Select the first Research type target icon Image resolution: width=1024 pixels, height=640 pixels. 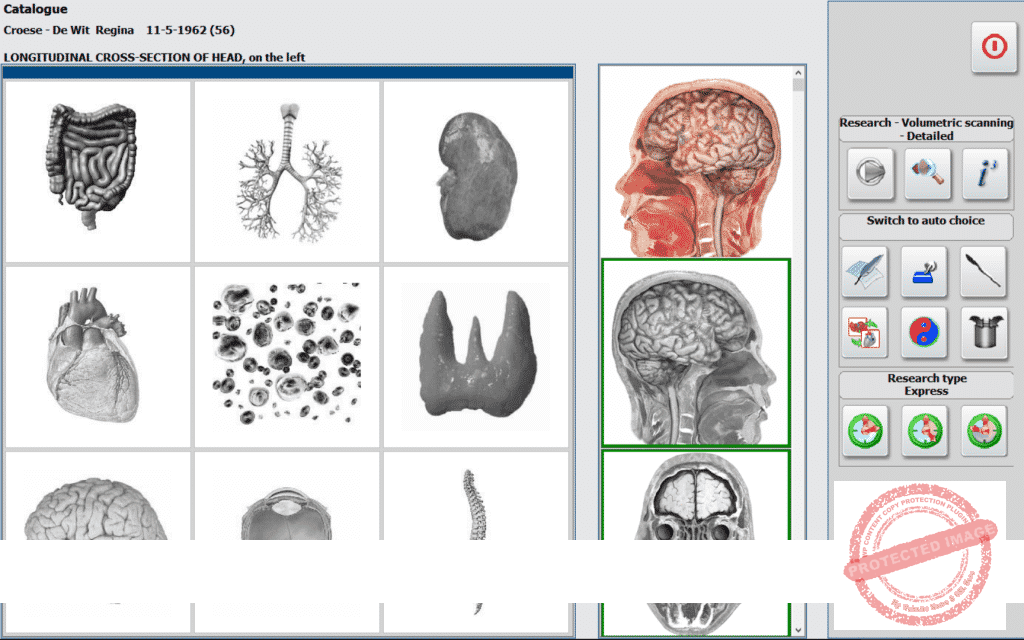pyautogui.click(x=865, y=431)
